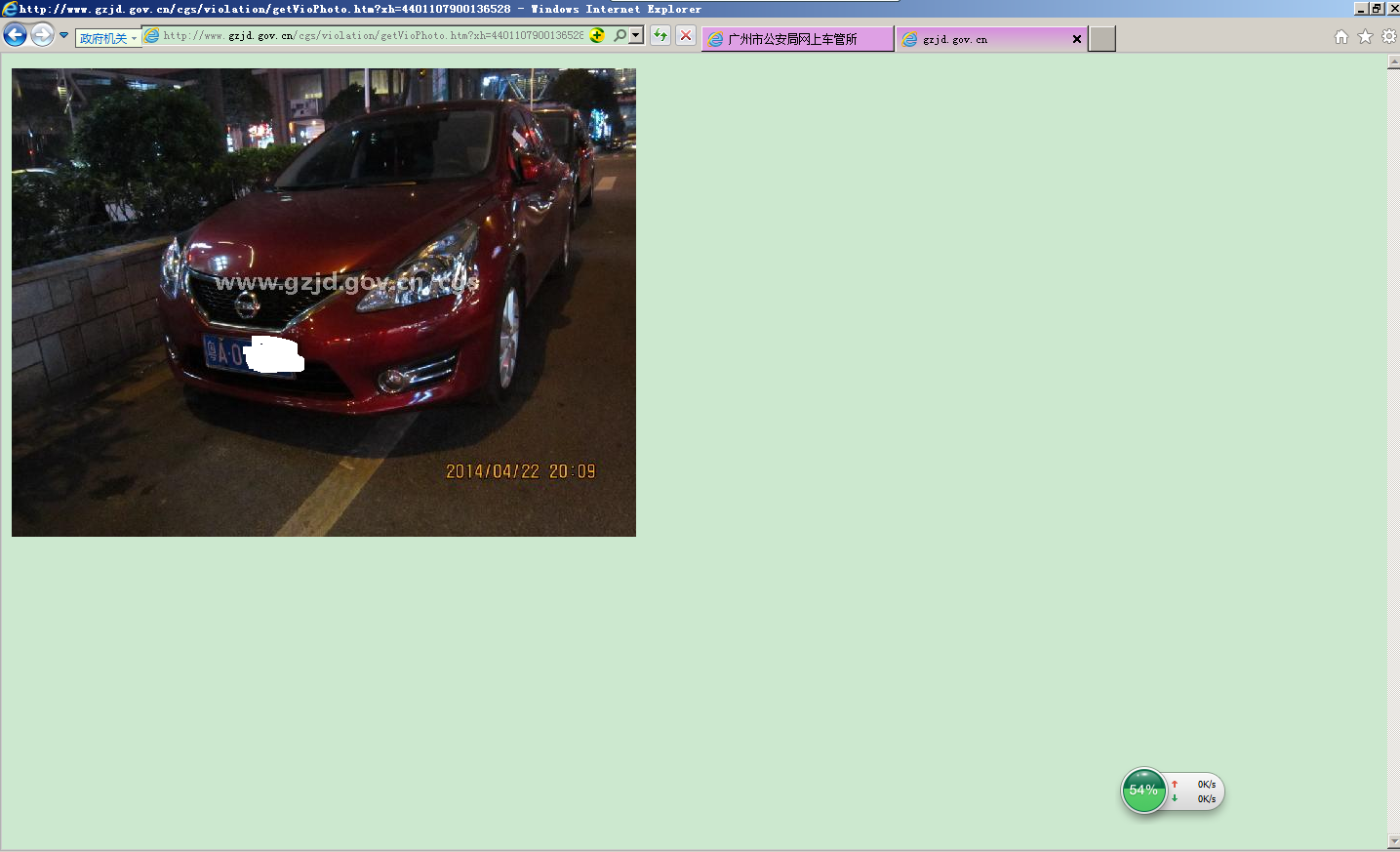This screenshot has width=1400, height=852.
Task: Click the green 54% memory indicator ball
Action: [1143, 791]
